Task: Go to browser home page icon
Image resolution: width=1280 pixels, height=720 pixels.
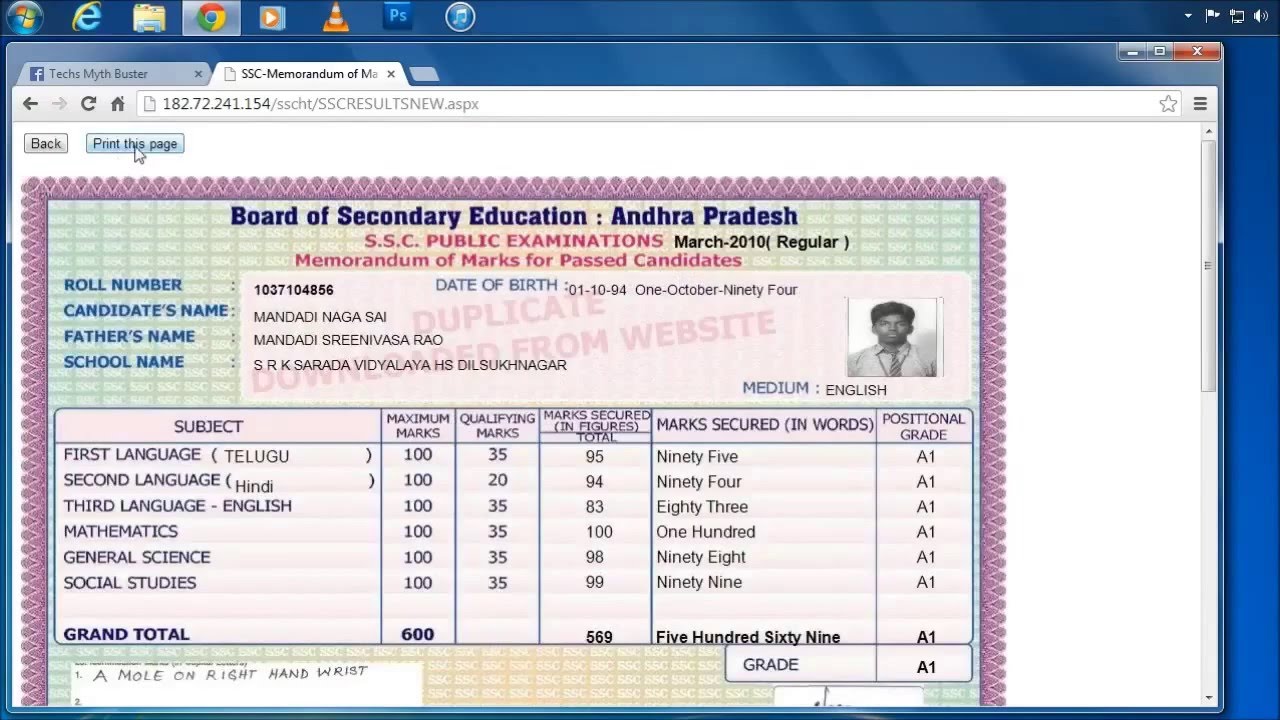Action: tap(117, 104)
